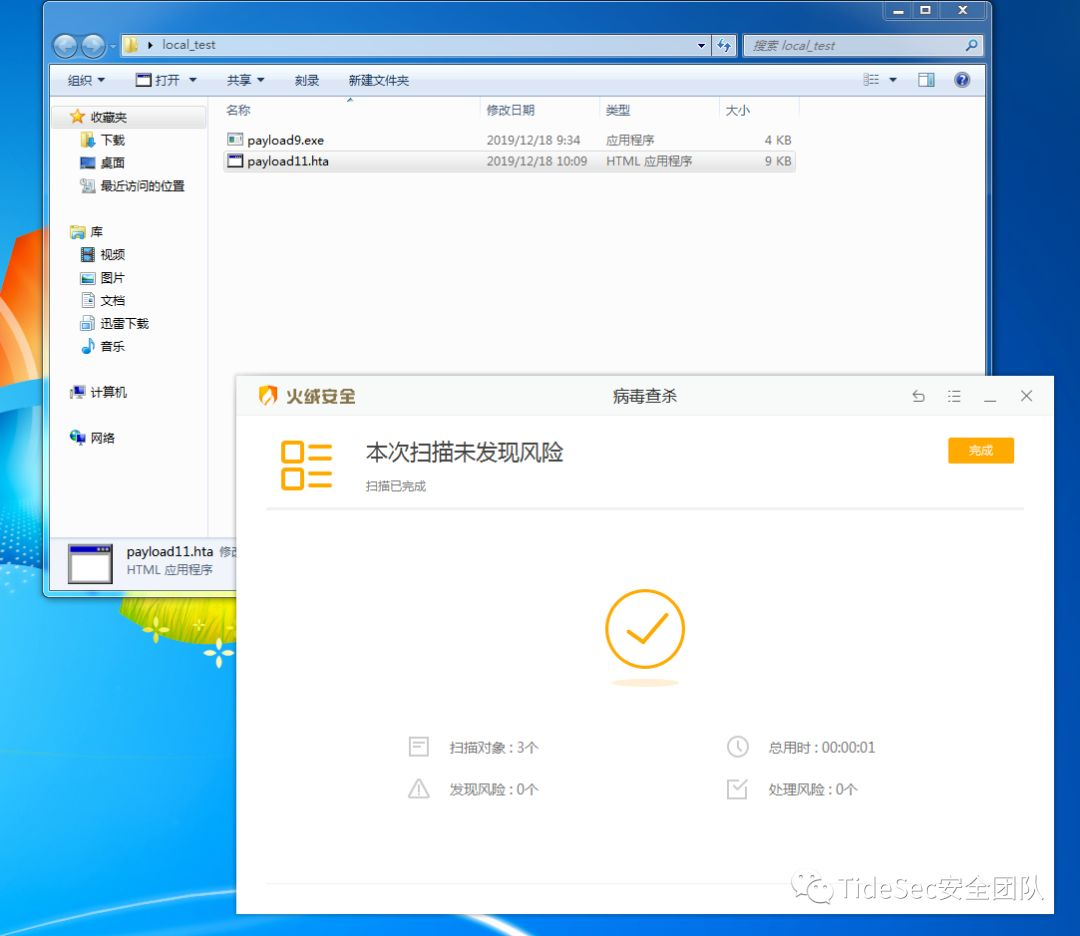Click 刻录 in the toolbar
1080x936 pixels.
(307, 81)
